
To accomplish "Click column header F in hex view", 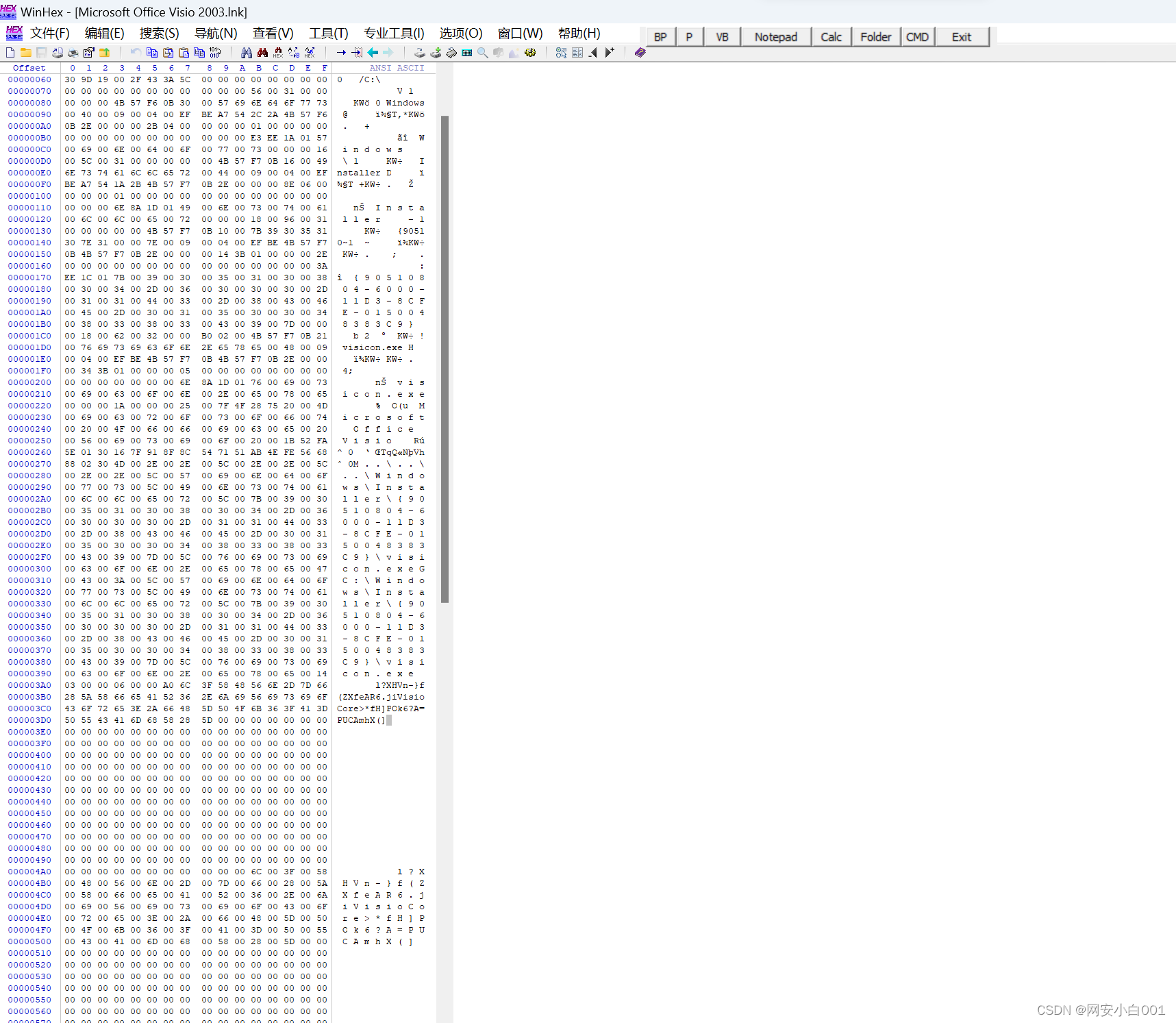I will (x=324, y=68).
